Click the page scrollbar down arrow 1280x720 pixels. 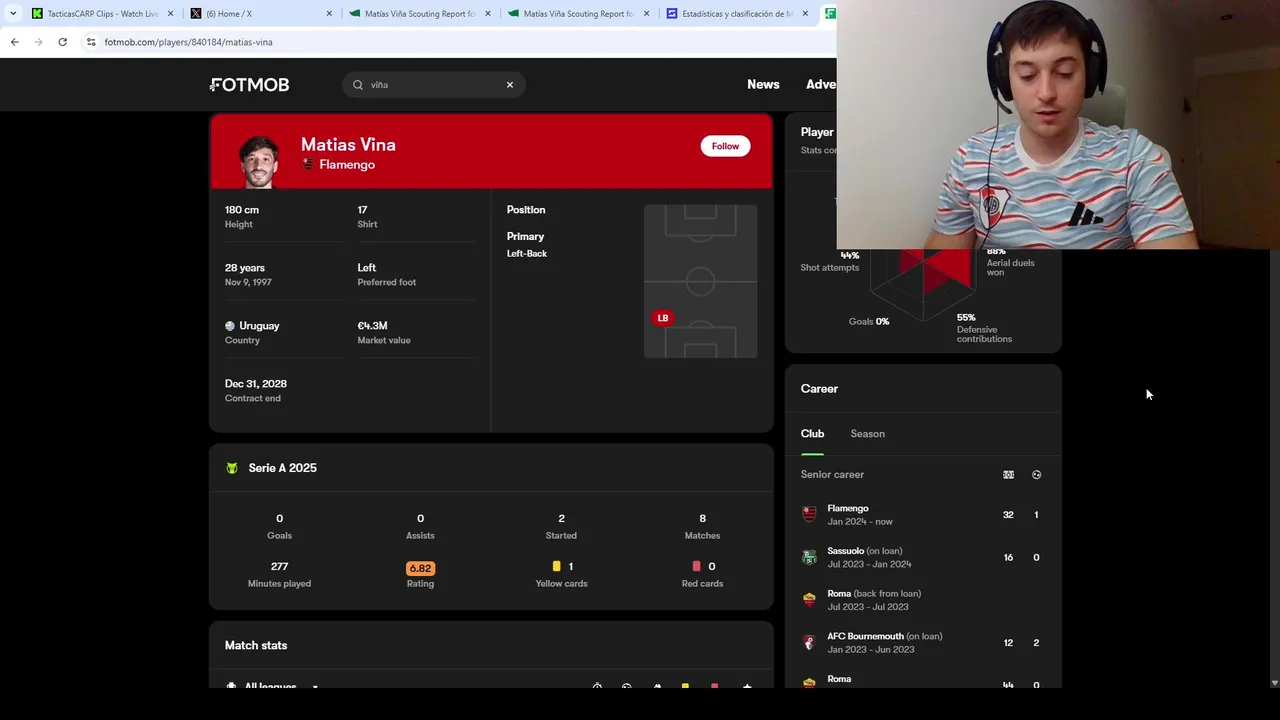[1274, 682]
